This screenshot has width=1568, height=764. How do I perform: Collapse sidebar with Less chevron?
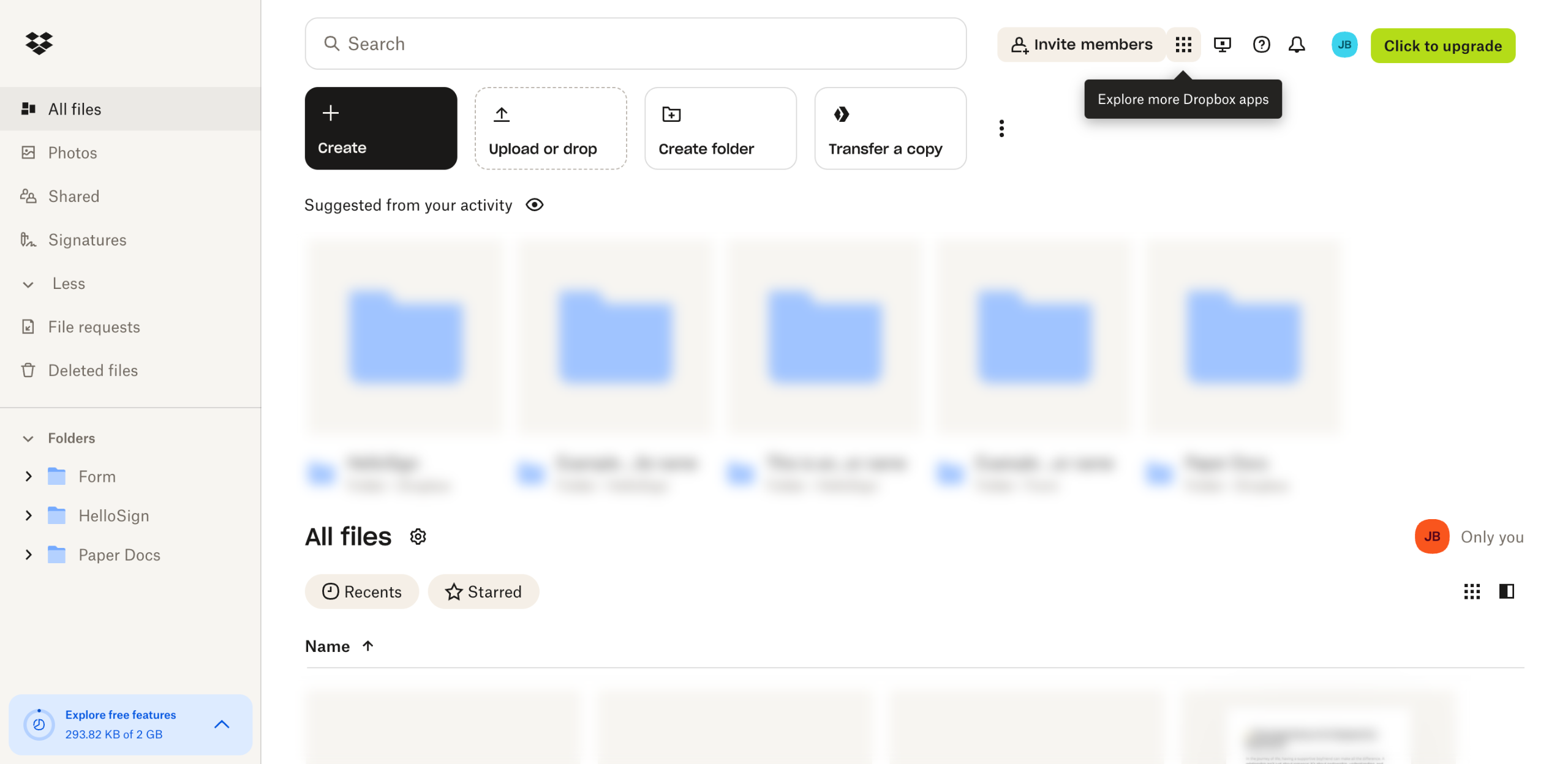point(28,284)
